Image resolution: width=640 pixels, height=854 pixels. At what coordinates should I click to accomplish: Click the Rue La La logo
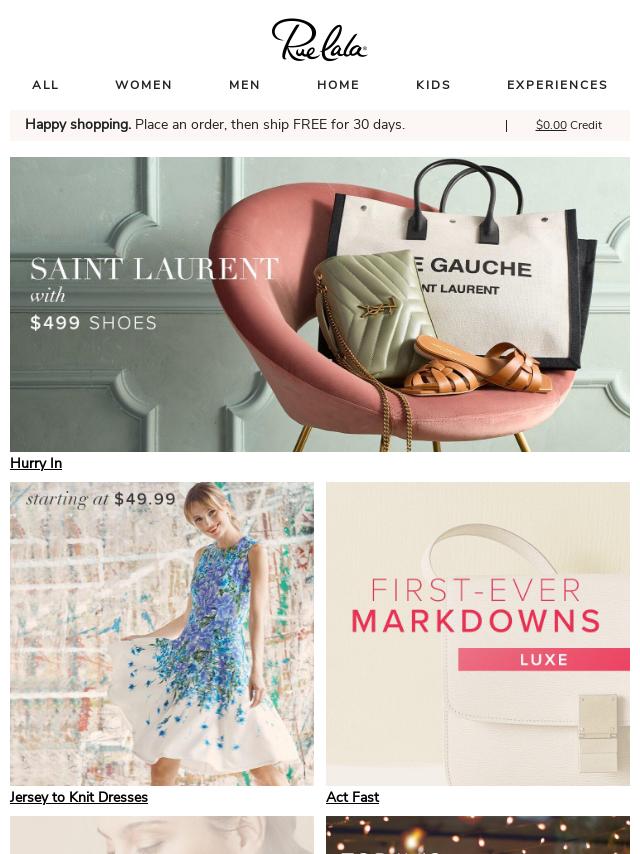pos(319,40)
